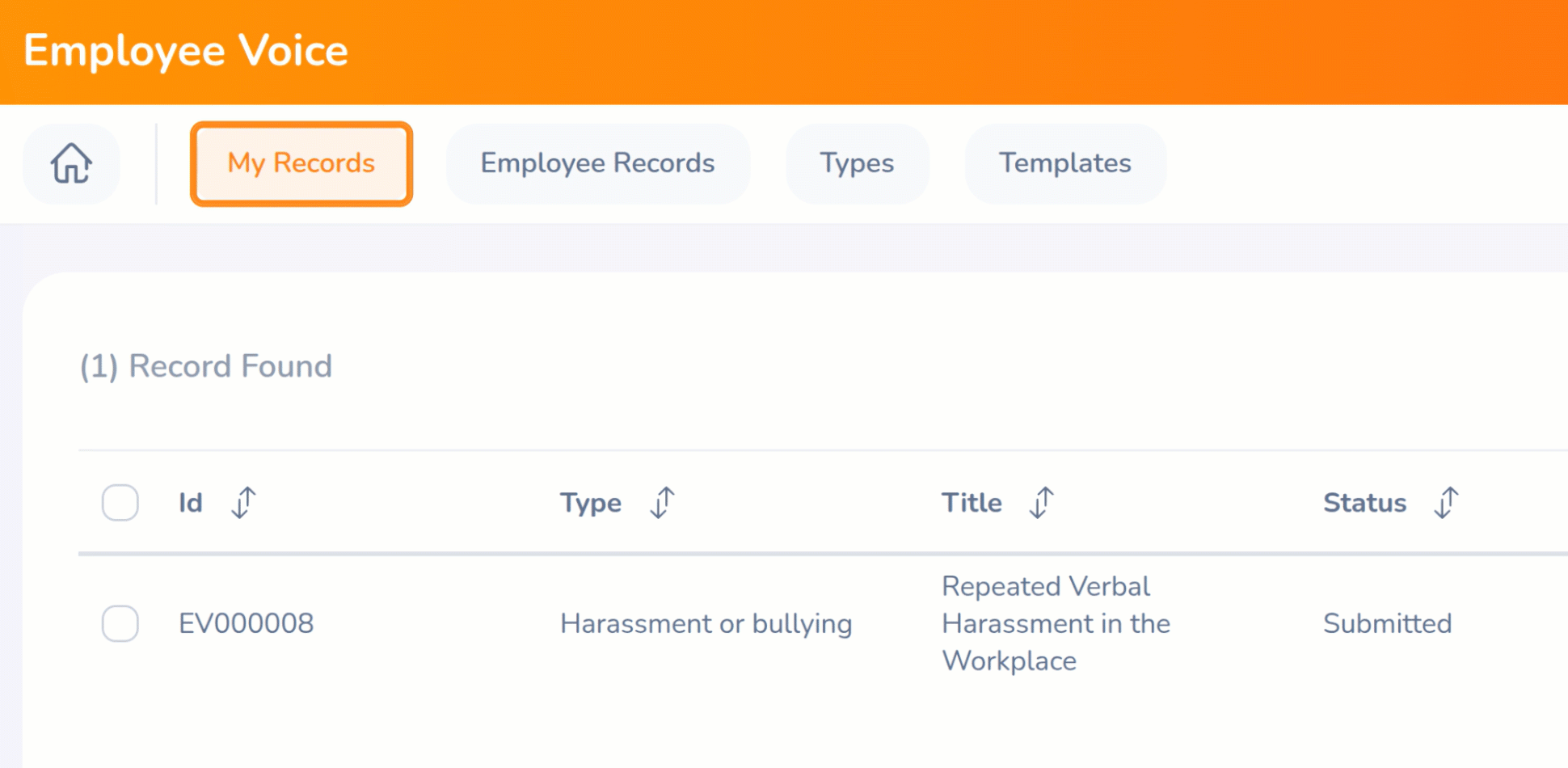Click the Employee Voice page title
1568x768 pixels.
186,51
